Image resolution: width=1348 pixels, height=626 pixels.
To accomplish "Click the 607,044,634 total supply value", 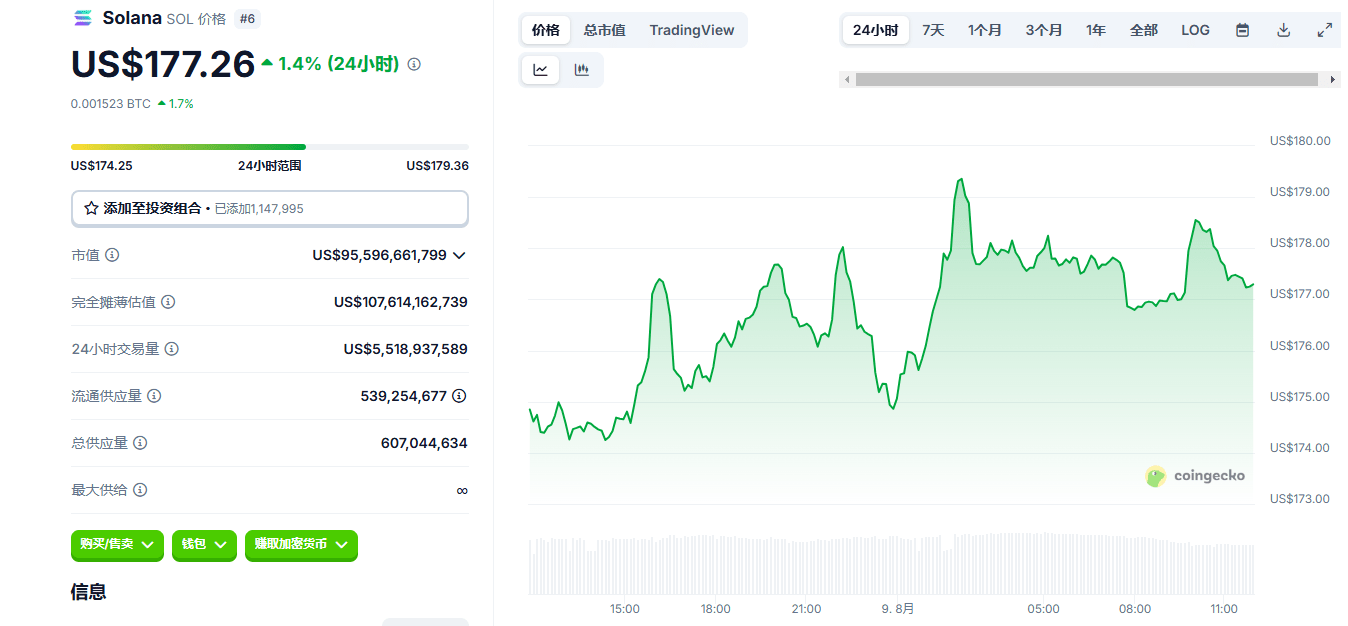I will [x=424, y=443].
